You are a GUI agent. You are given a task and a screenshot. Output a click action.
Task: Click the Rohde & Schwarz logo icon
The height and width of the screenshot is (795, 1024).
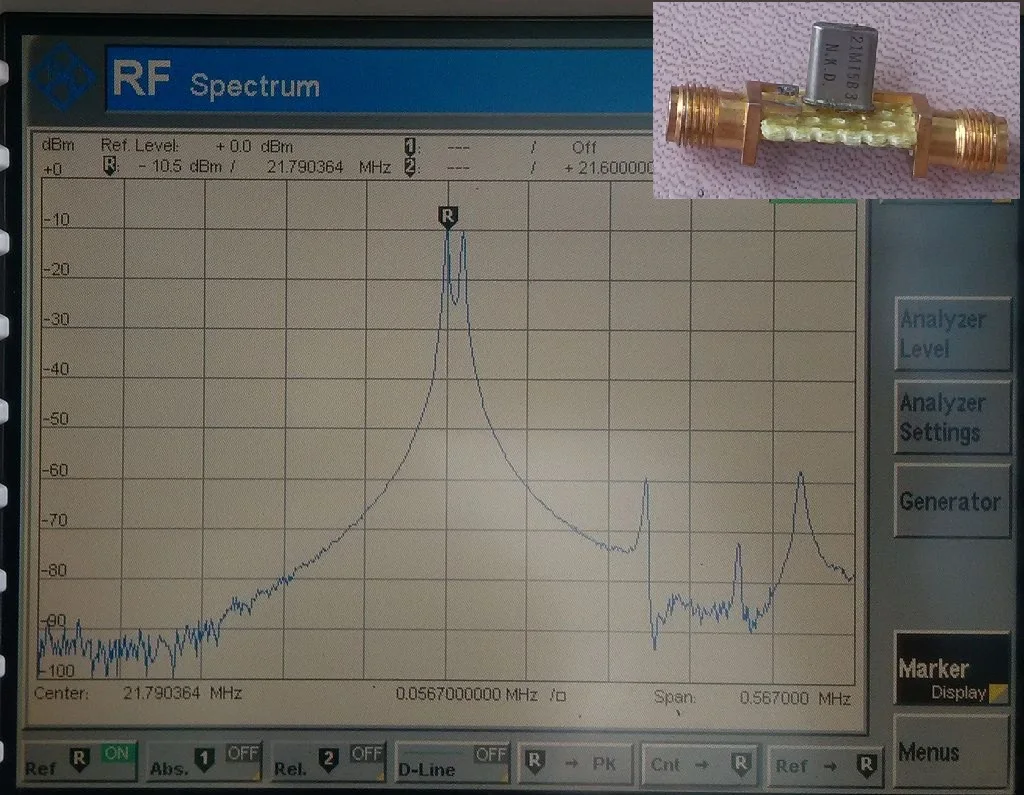(62, 77)
